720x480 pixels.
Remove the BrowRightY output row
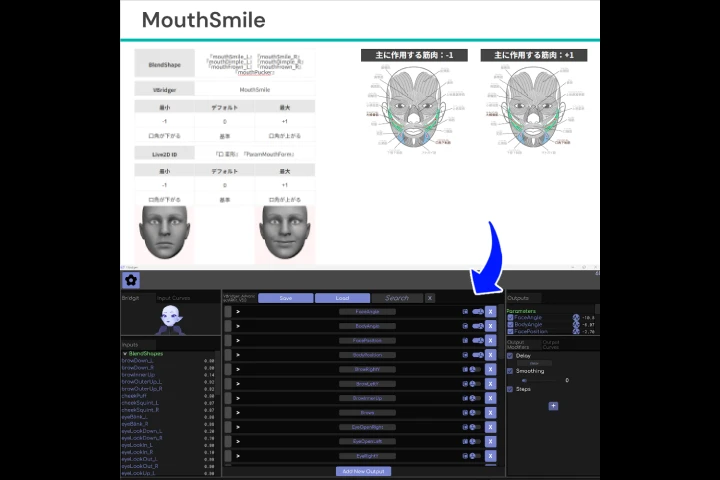point(490,369)
